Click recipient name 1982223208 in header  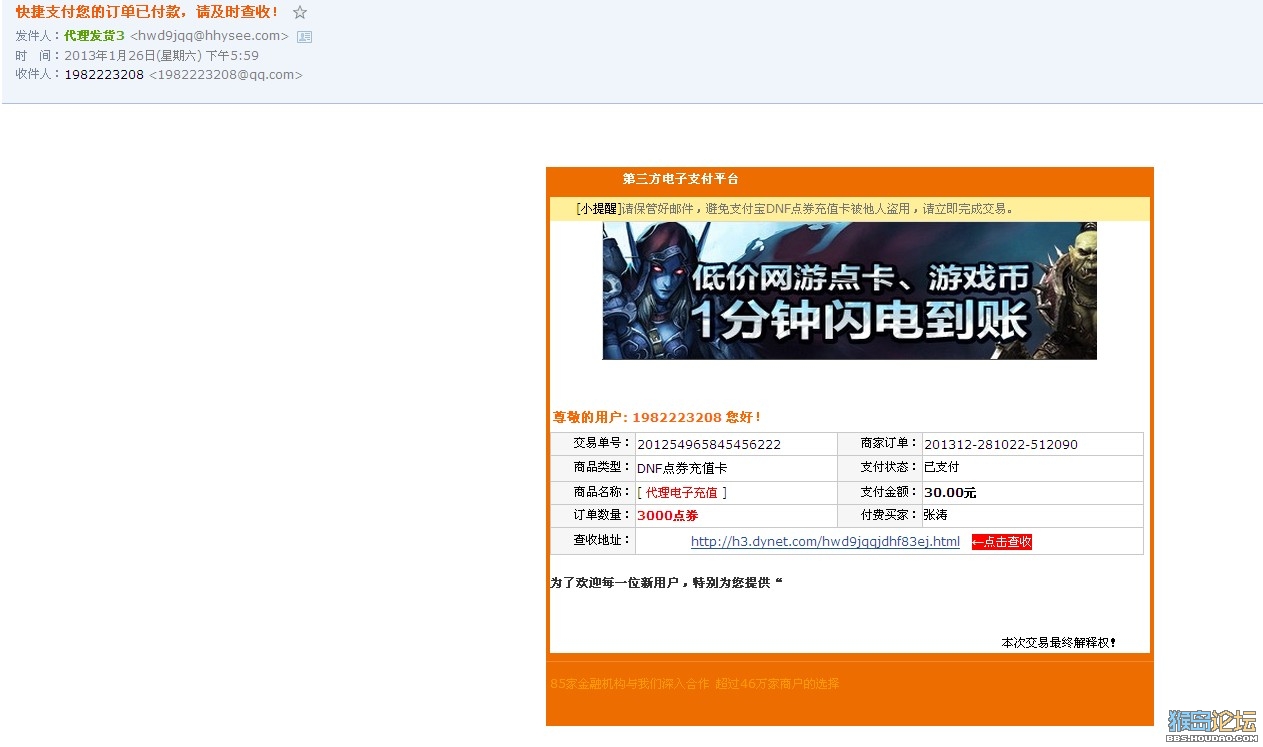coord(104,75)
